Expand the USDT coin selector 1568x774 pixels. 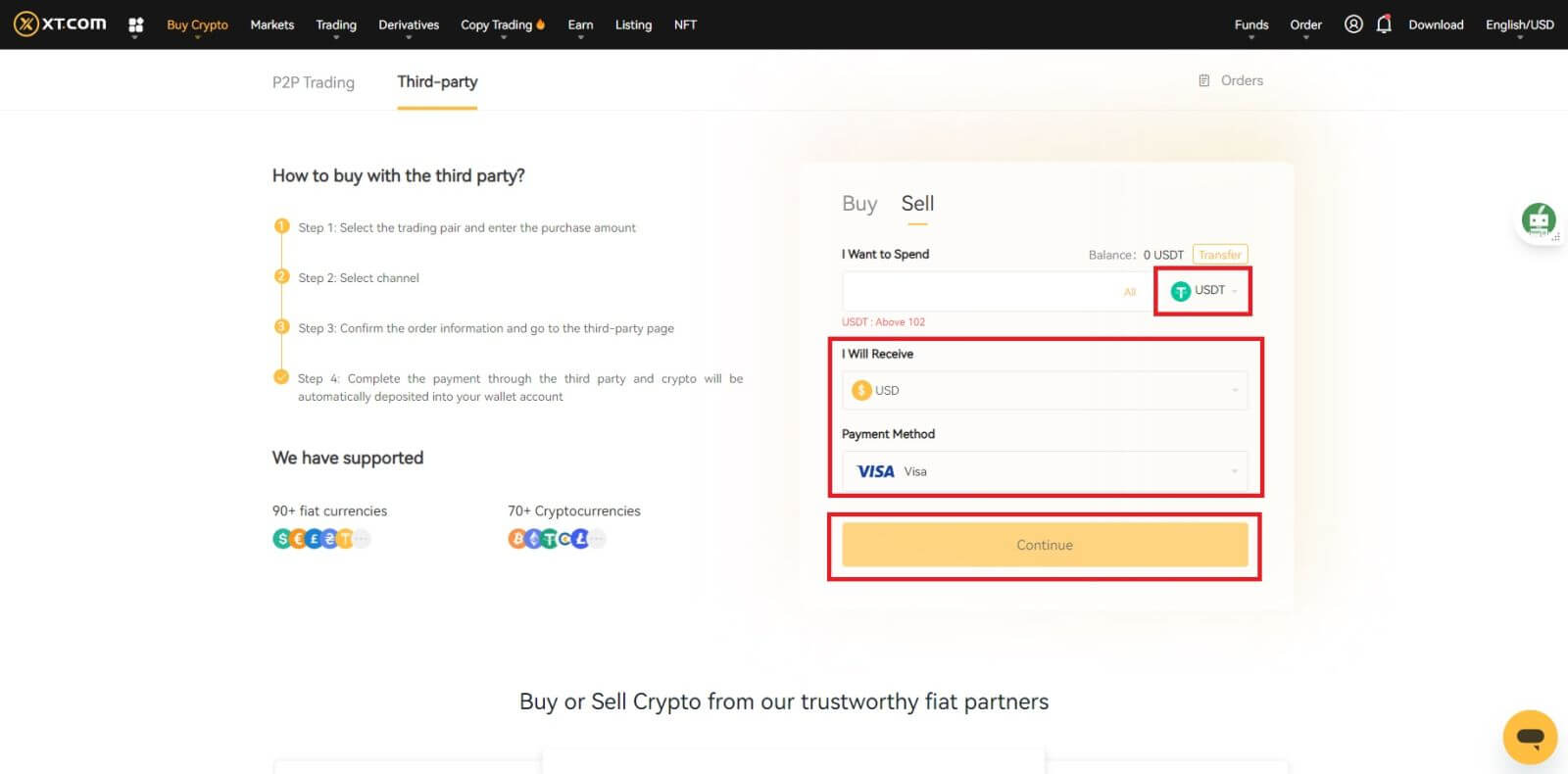click(x=1203, y=291)
